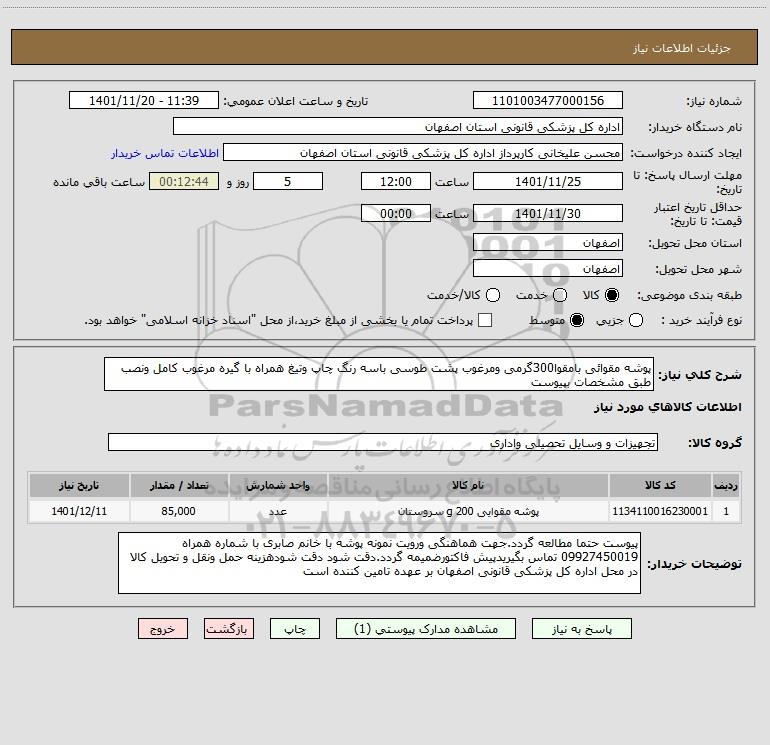Click the delivery city field اصفهان

click(x=548, y=269)
